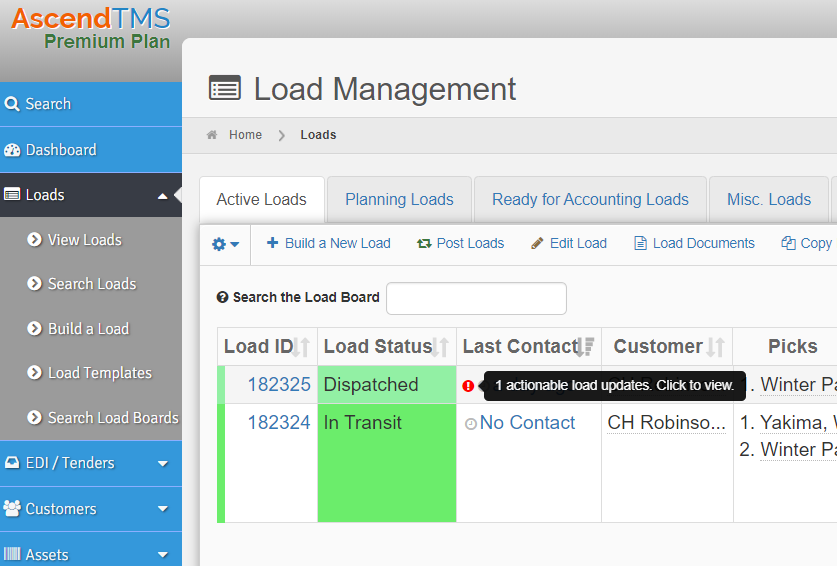Click the Edit Load pencil icon

(x=537, y=243)
